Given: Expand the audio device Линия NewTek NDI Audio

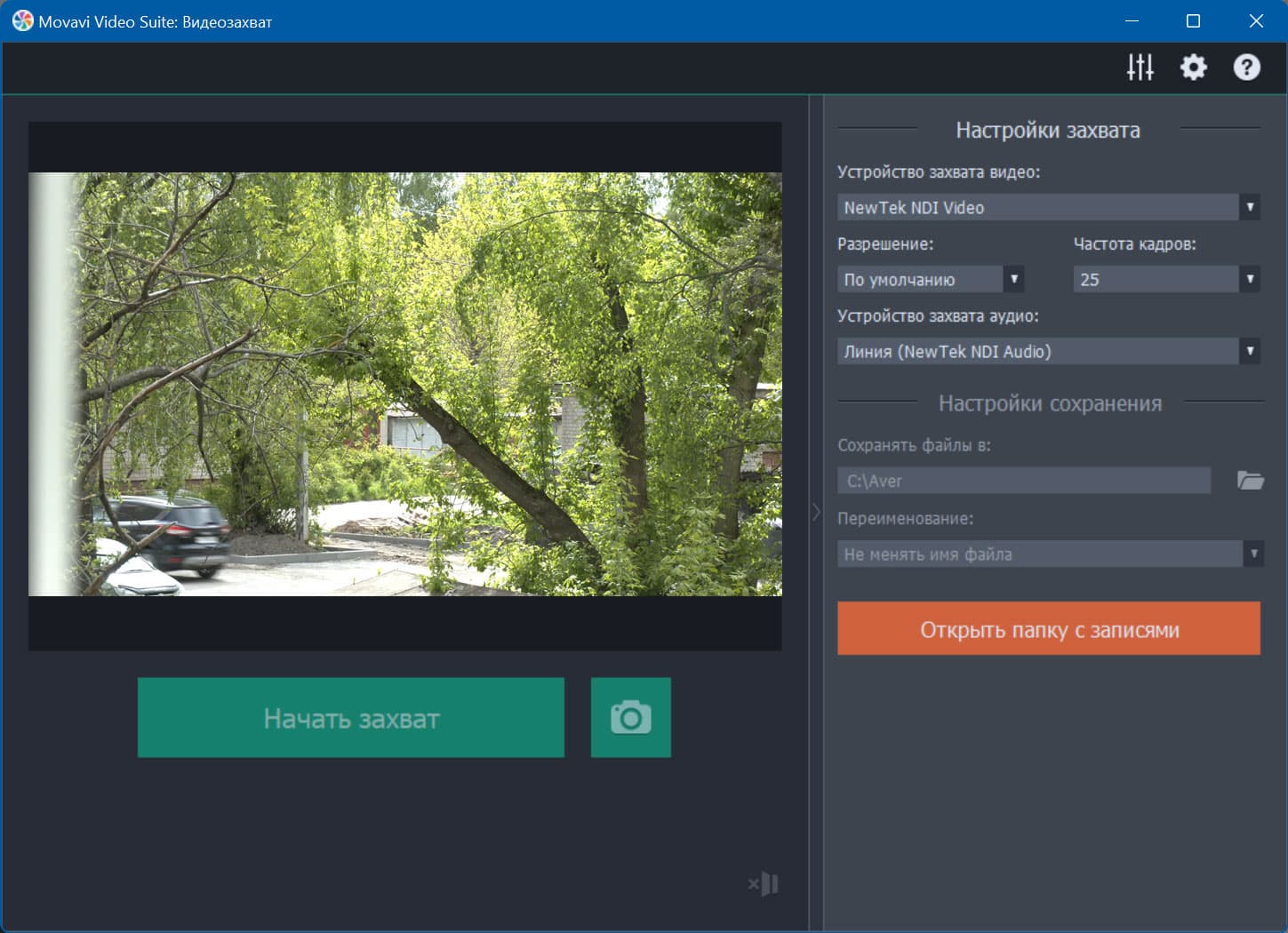Looking at the screenshot, I should coord(1049,351).
